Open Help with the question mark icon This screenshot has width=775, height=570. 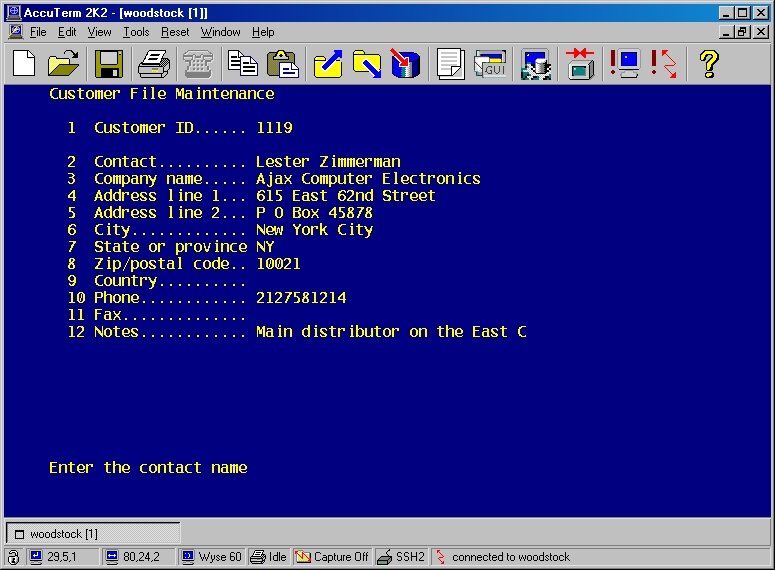(709, 64)
